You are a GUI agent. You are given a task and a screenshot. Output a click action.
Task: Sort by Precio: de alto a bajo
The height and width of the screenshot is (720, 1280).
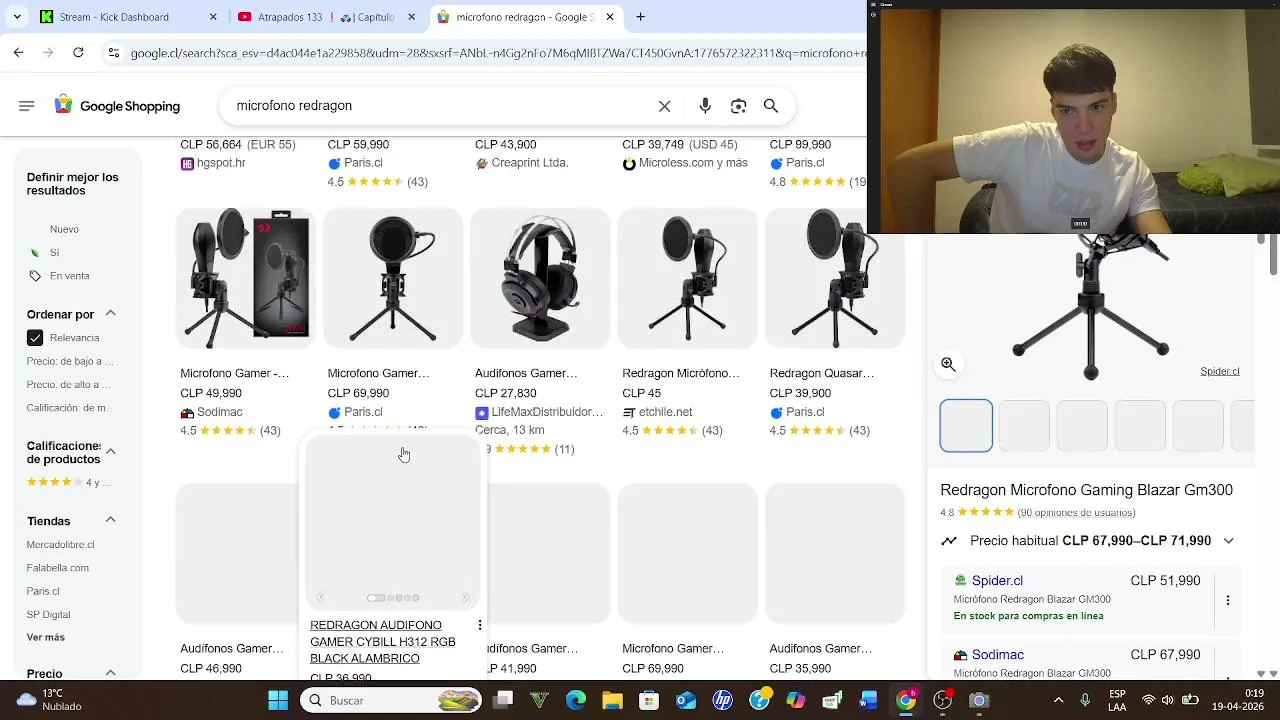point(68,384)
